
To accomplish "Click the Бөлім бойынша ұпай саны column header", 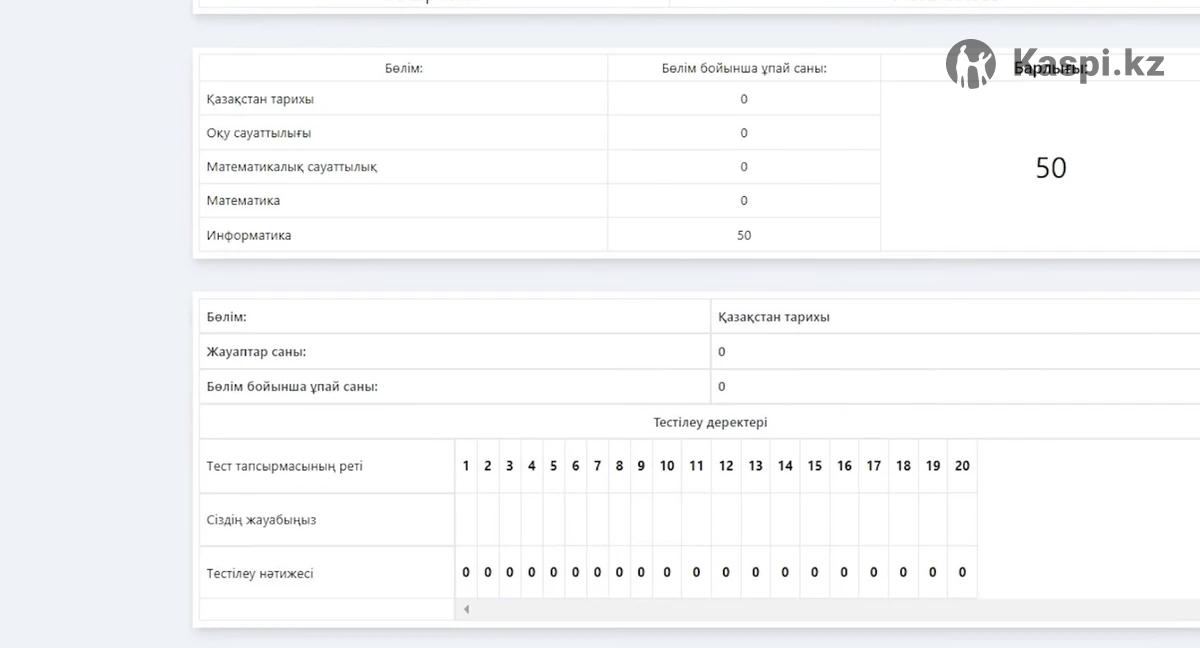I will [x=744, y=68].
